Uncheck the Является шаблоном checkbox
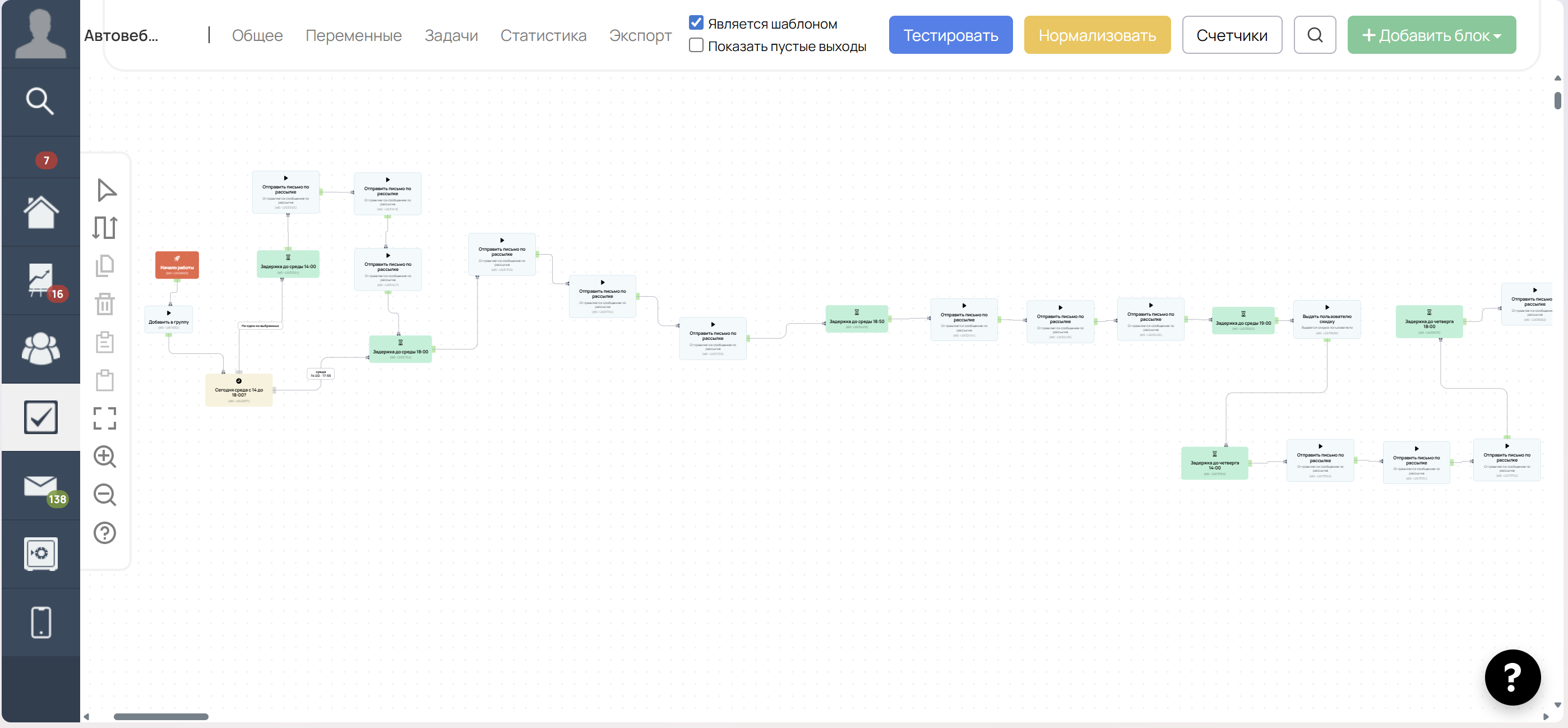 pyautogui.click(x=696, y=23)
